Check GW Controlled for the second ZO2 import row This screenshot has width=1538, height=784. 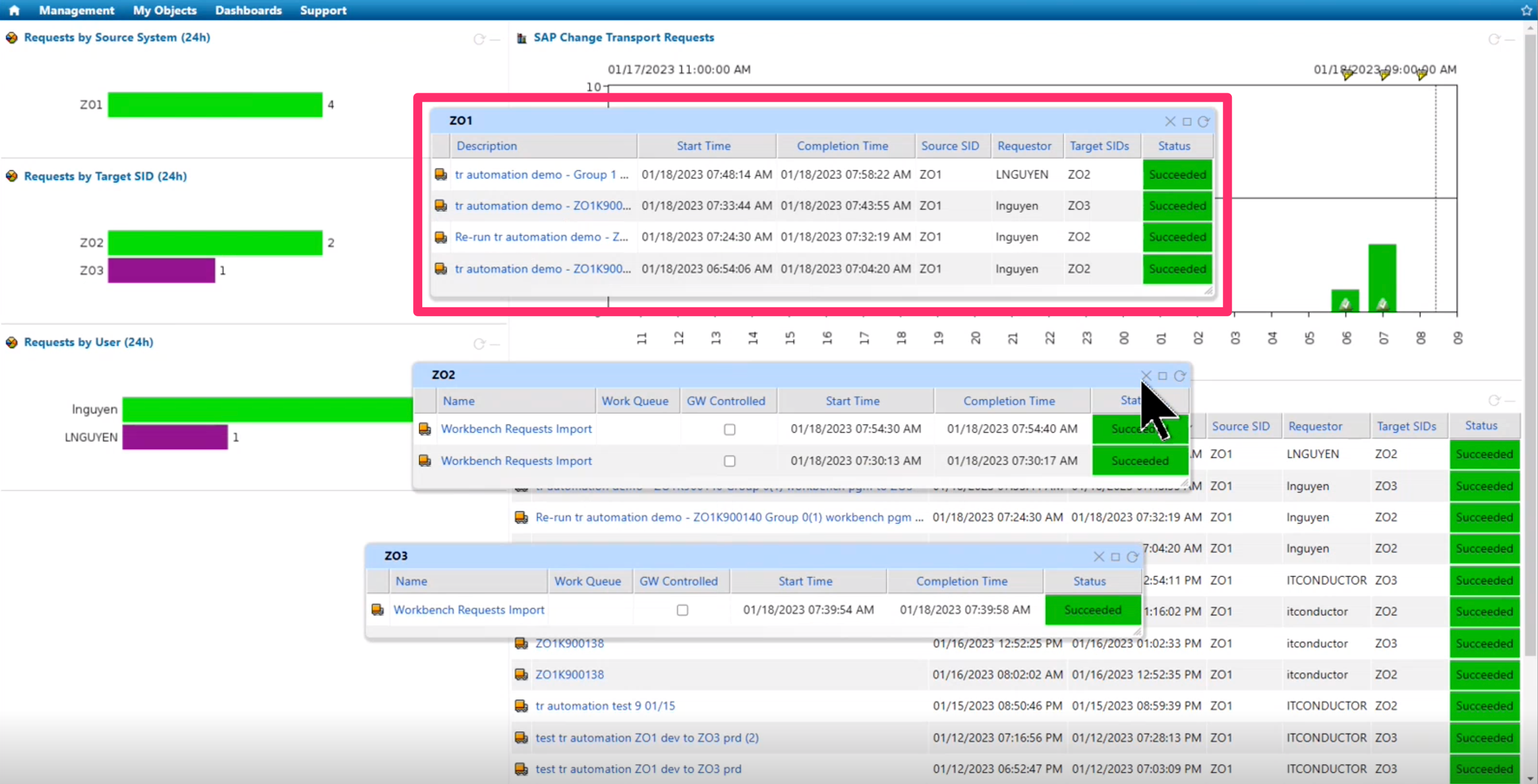click(728, 461)
